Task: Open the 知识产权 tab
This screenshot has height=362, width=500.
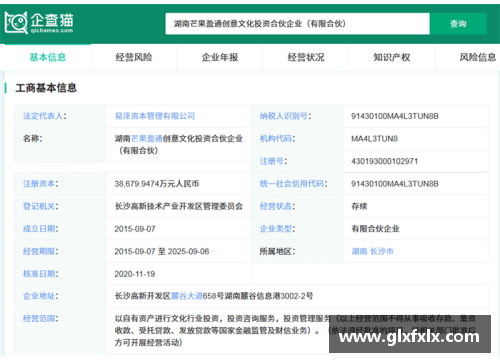Action: (392, 57)
